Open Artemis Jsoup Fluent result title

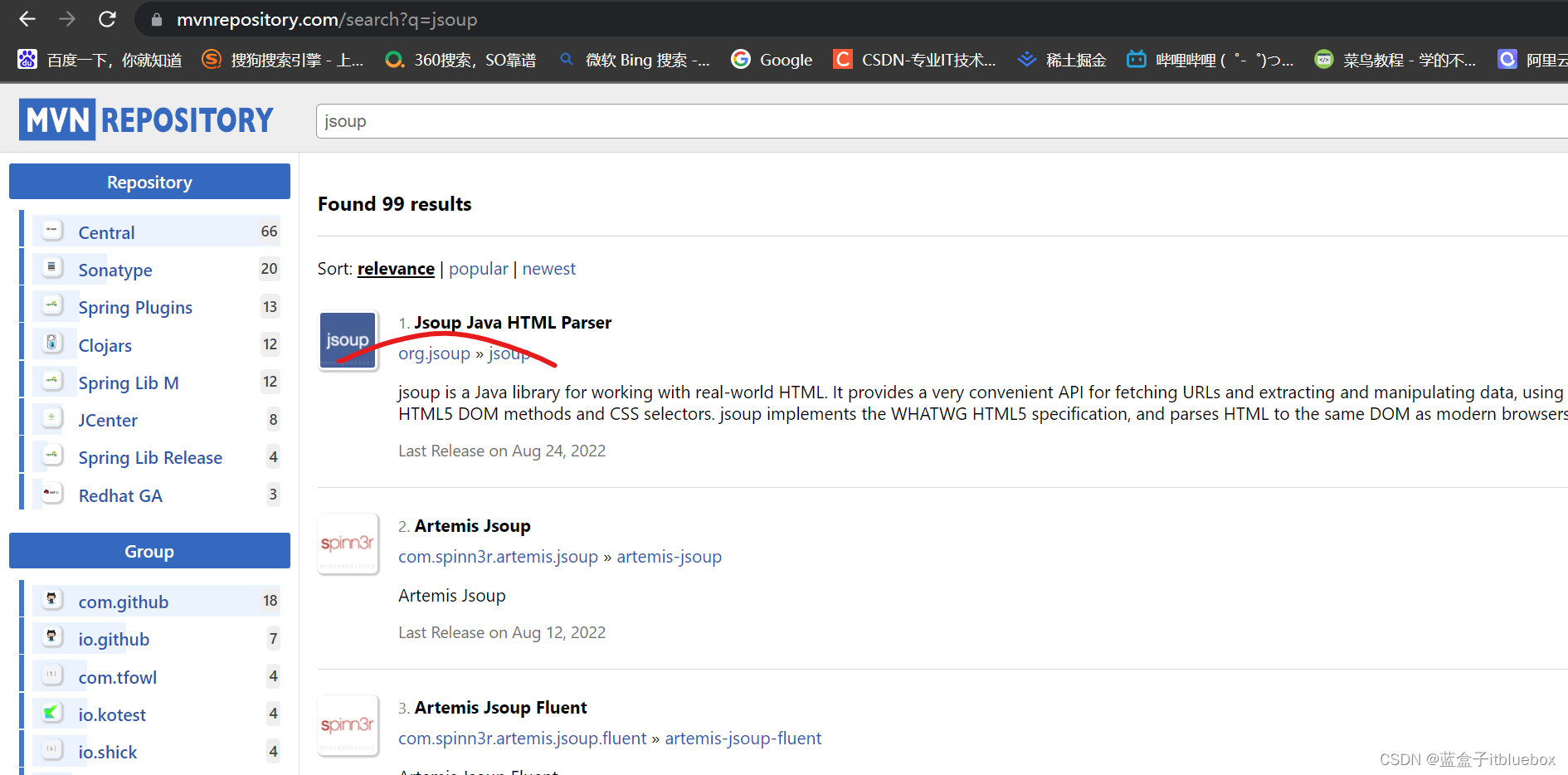(500, 708)
